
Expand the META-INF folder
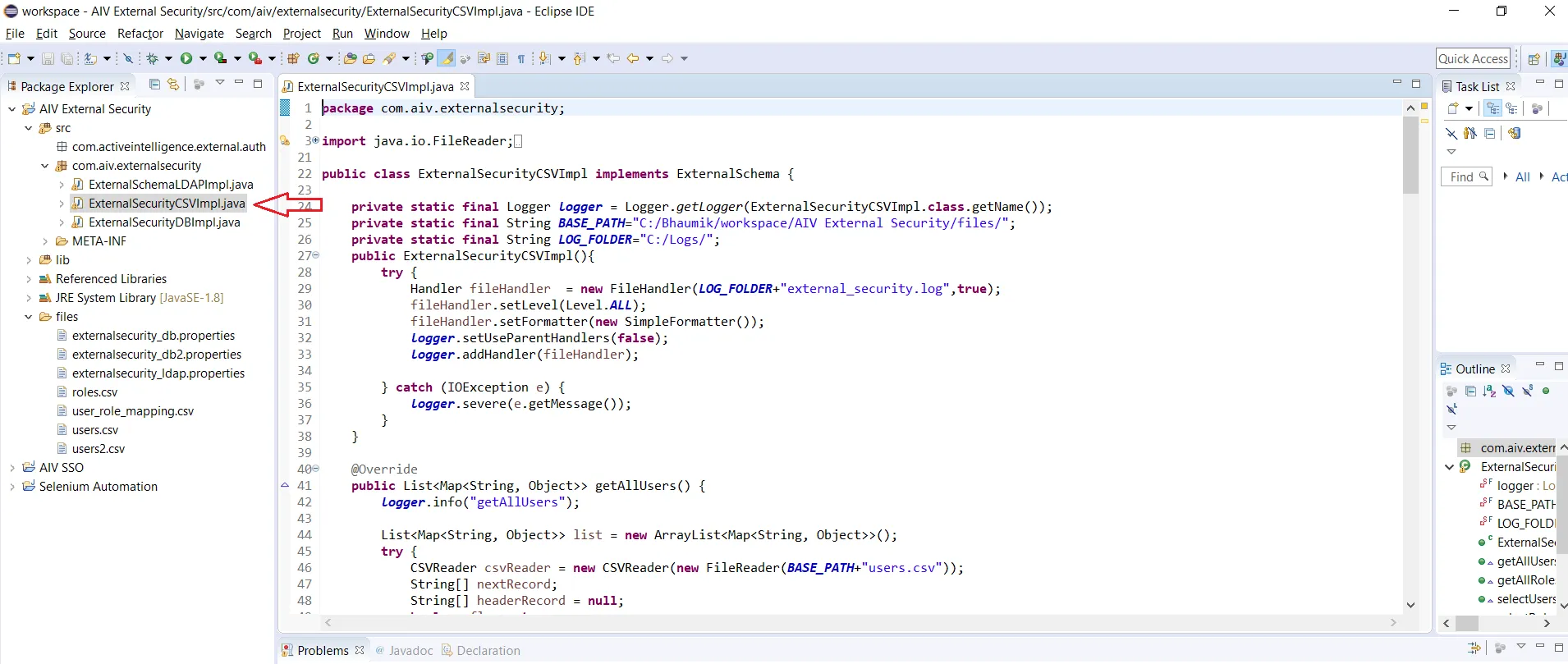[44, 241]
